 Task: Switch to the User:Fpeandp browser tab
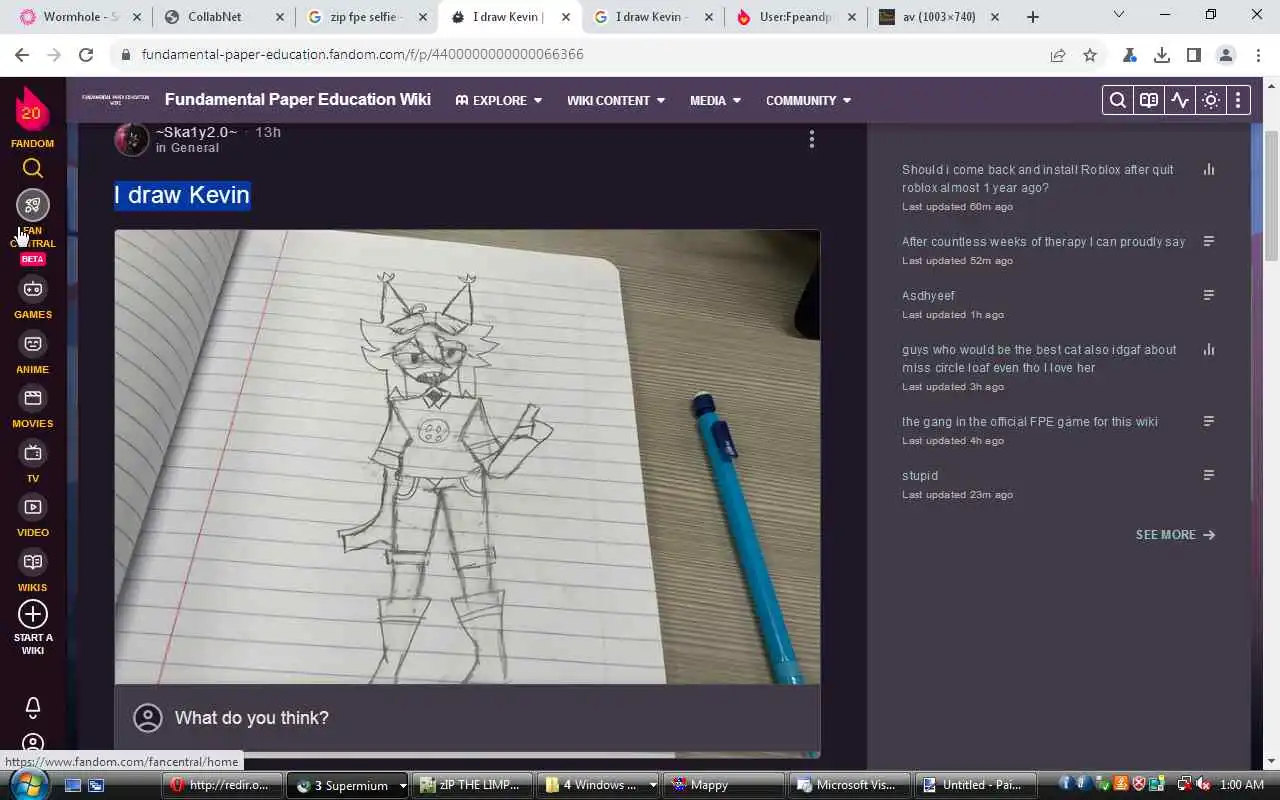(796, 17)
